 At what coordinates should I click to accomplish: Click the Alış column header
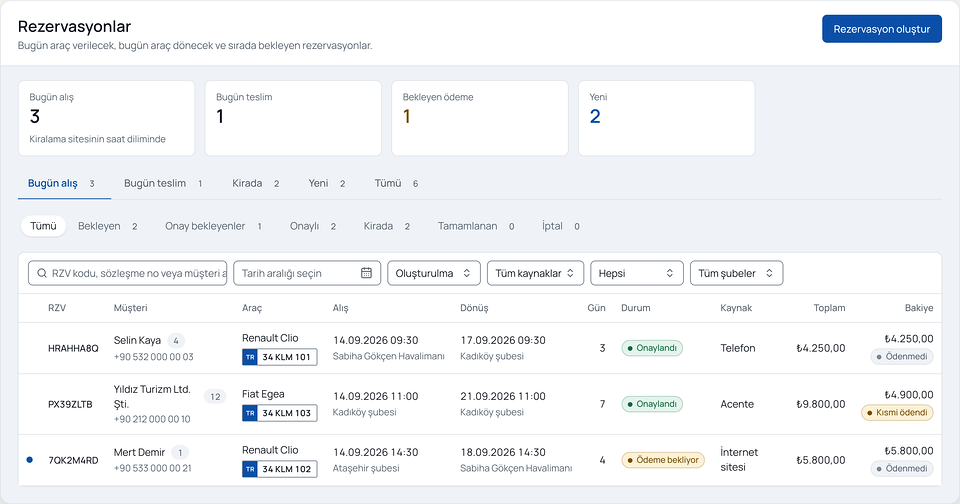[340, 308]
